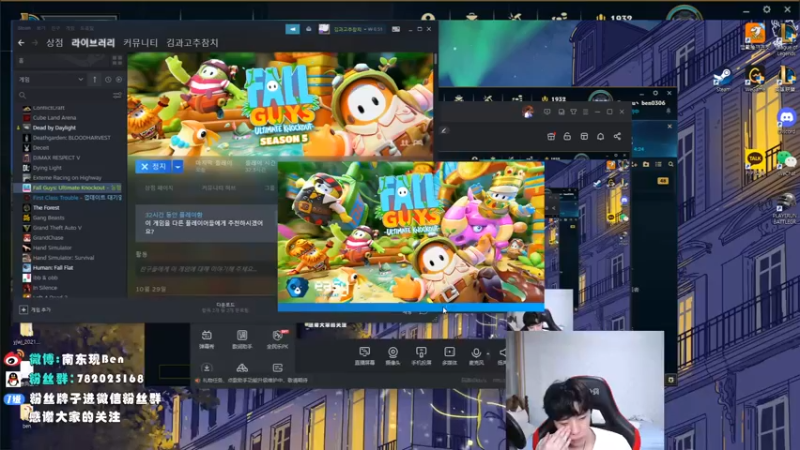
Task: Click the triangle blocks icon in streaming tool
Action: [242, 368]
